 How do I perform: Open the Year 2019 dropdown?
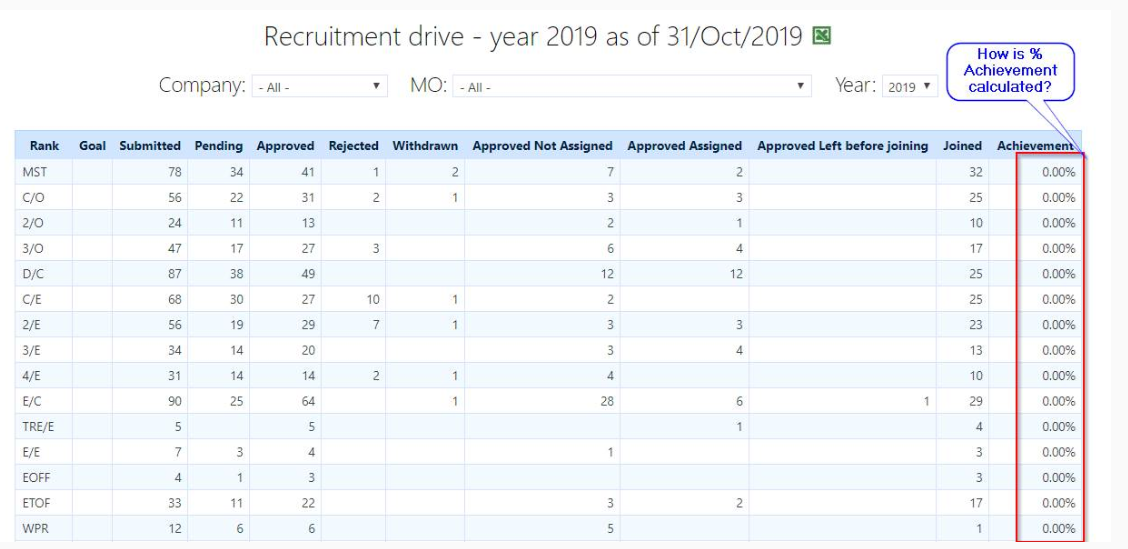point(910,86)
